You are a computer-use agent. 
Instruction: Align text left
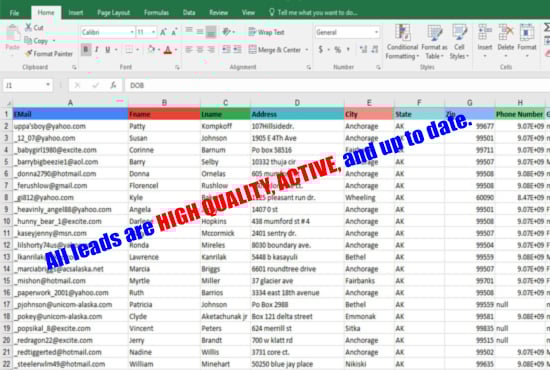point(189,49)
